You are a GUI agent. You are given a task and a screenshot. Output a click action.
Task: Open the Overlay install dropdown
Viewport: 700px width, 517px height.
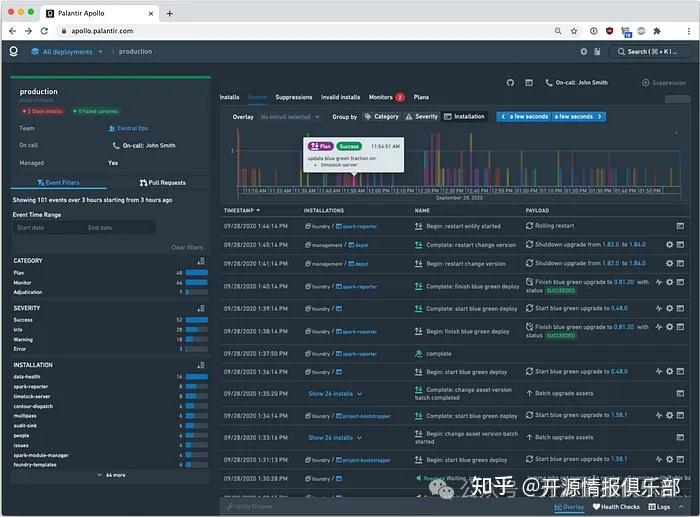pos(290,117)
